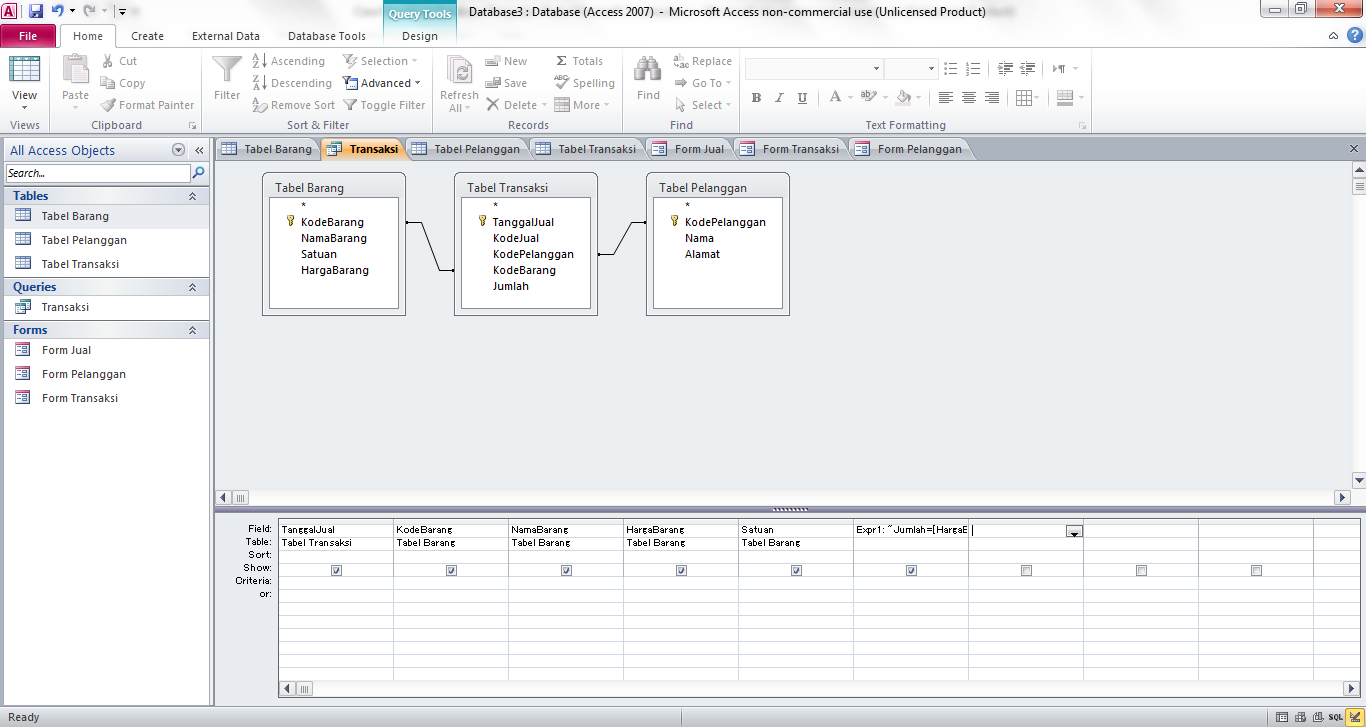1366x727 pixels.
Task: Collapse navigation pane with shutter bar button
Action: click(x=199, y=150)
